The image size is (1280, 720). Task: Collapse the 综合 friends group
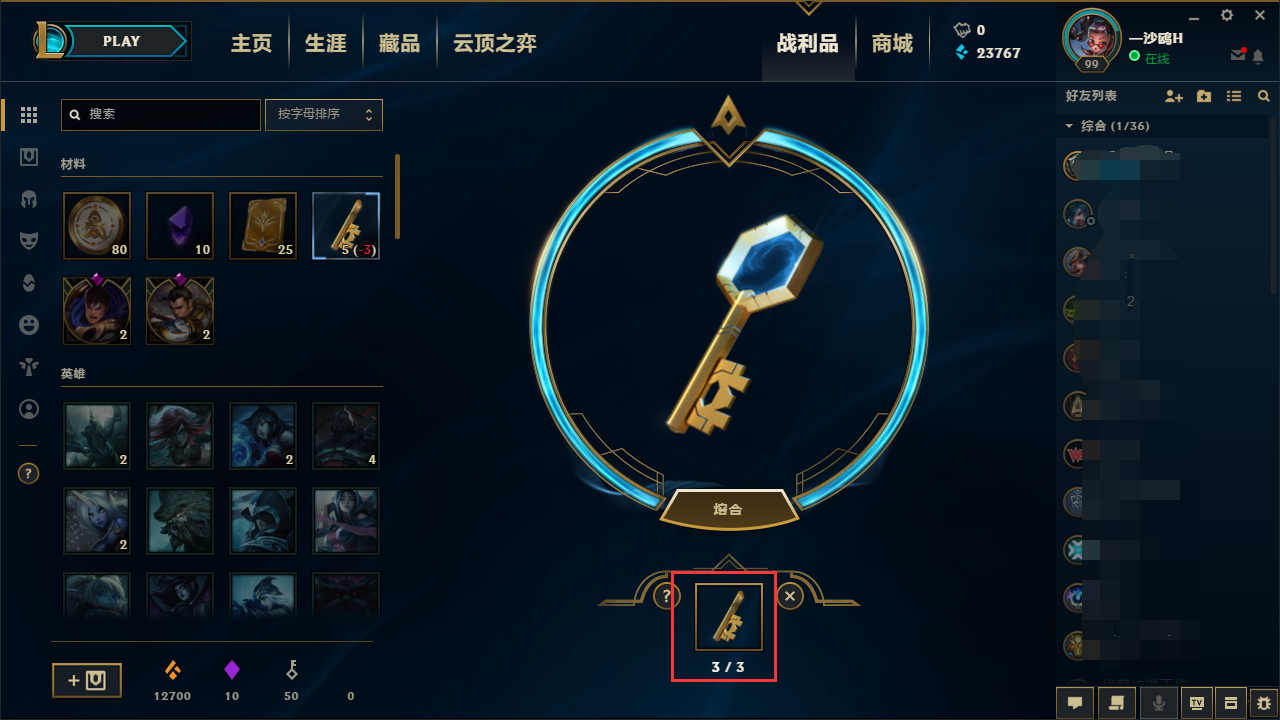pyautogui.click(x=1069, y=126)
